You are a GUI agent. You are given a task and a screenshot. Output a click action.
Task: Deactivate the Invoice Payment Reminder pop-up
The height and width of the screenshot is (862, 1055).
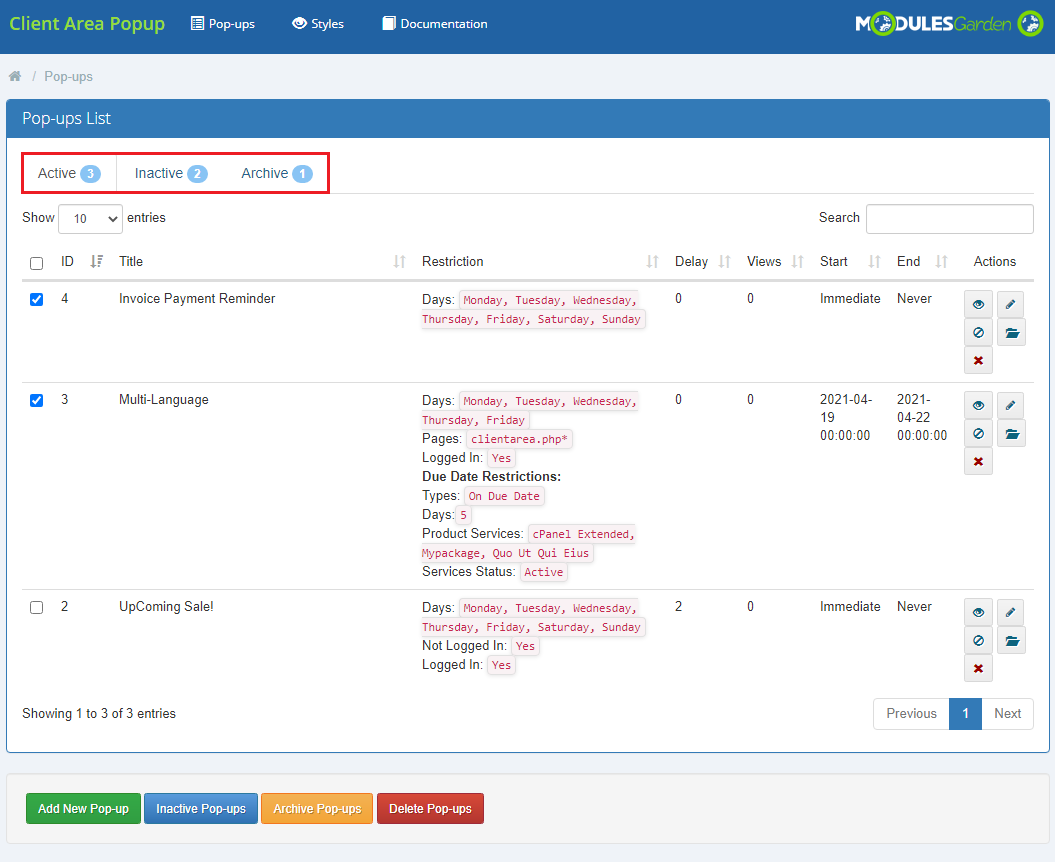pyautogui.click(x=978, y=332)
